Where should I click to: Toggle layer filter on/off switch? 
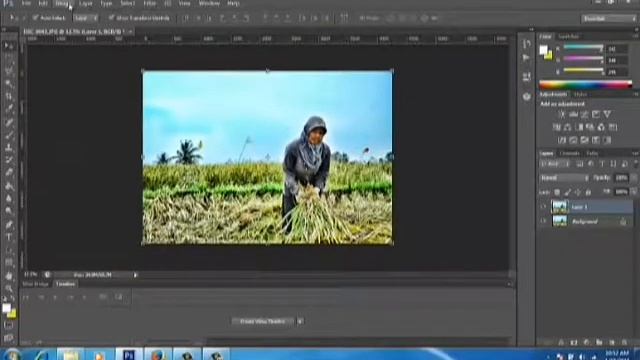635,164
